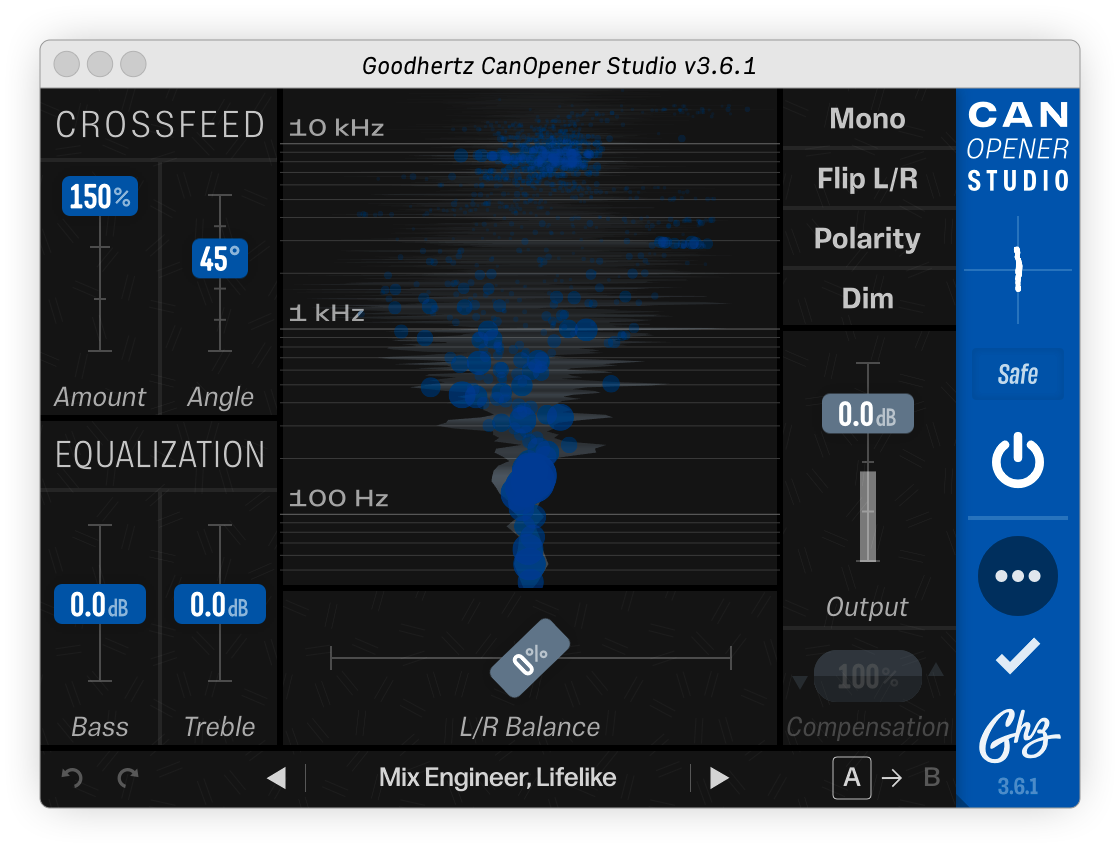Click the Ghz Goodhertz logo
The image size is (1120, 848).
click(x=1018, y=736)
